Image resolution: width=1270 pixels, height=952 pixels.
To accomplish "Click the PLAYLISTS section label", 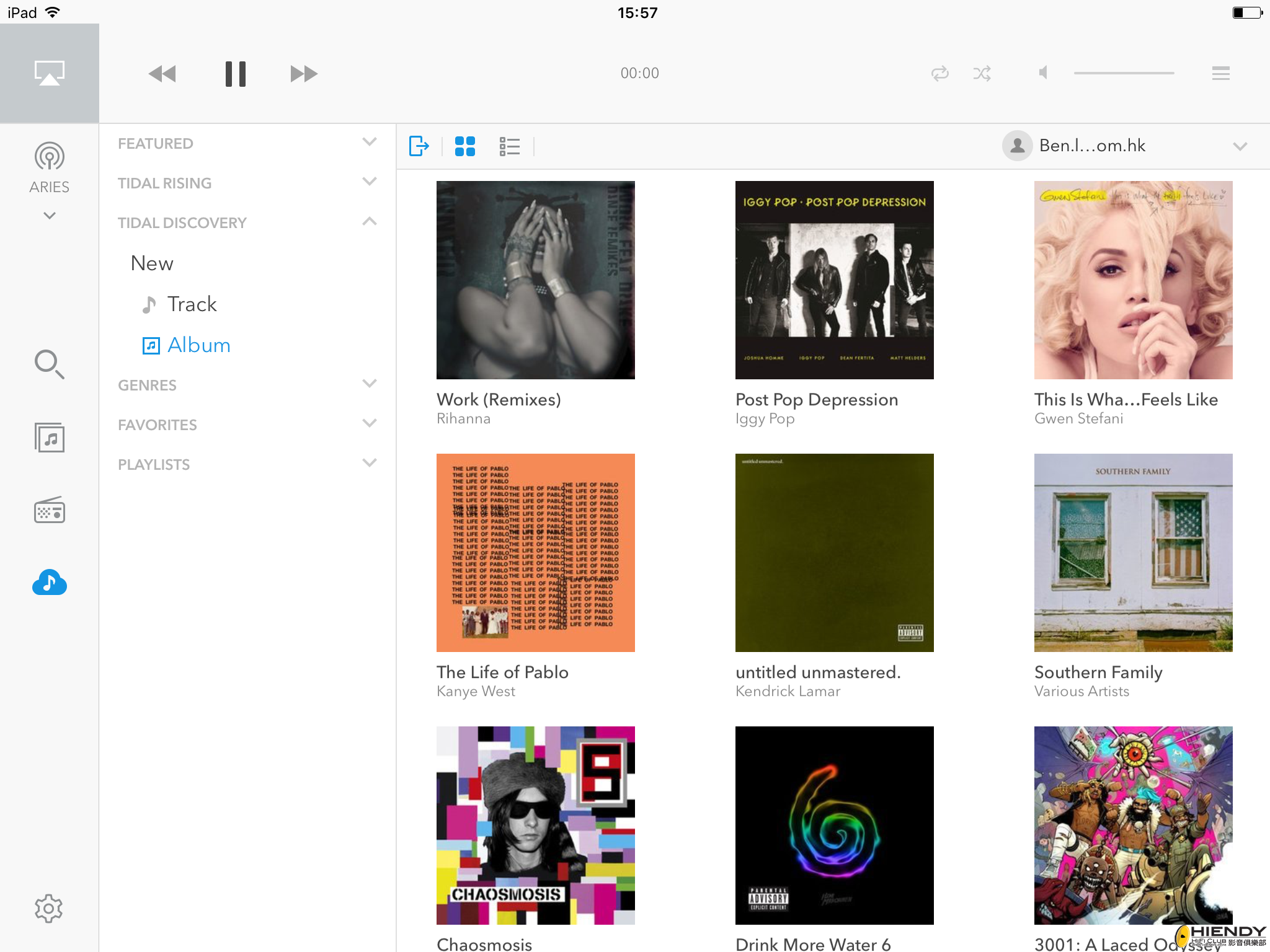I will click(154, 465).
